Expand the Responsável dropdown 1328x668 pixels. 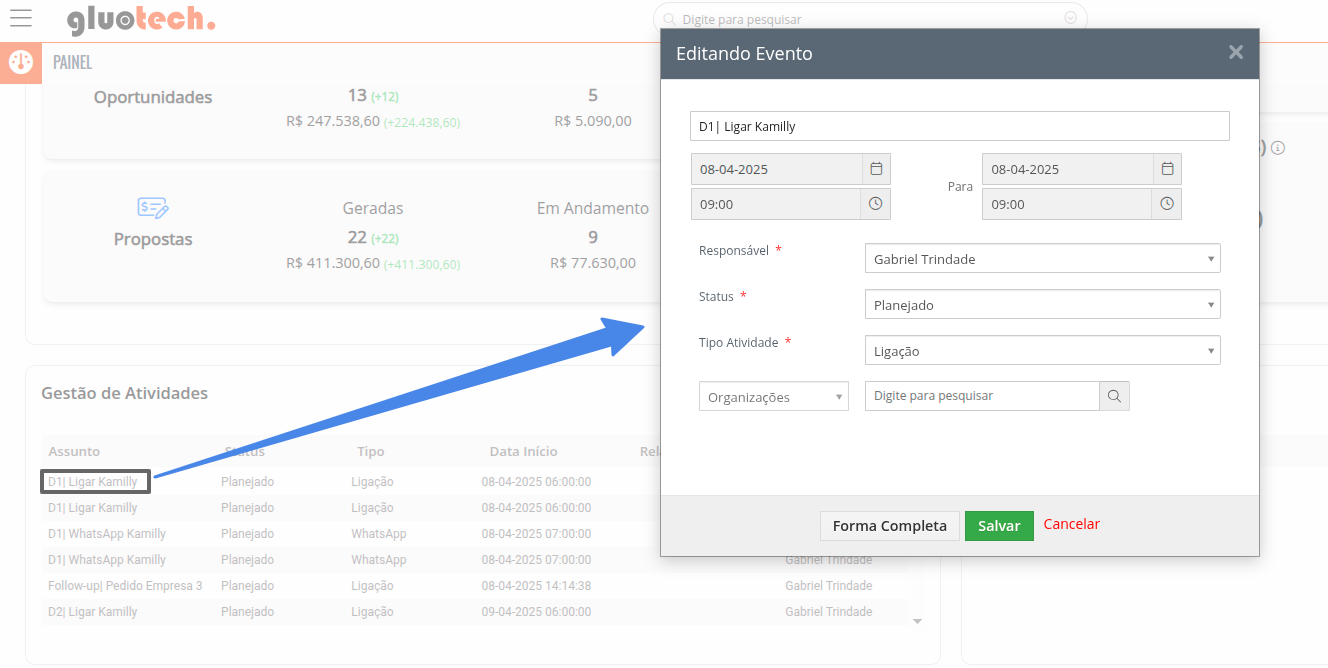coord(1042,259)
